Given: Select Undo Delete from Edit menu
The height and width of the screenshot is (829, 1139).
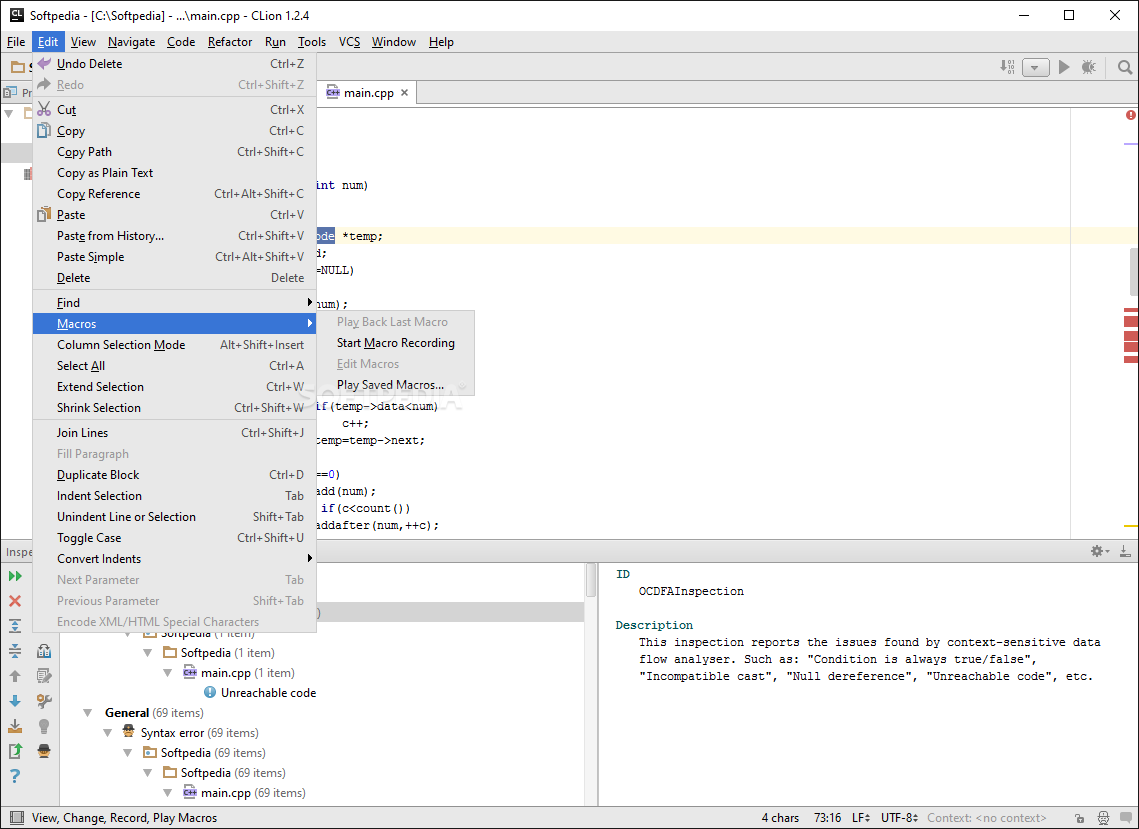Looking at the screenshot, I should 174,64.
